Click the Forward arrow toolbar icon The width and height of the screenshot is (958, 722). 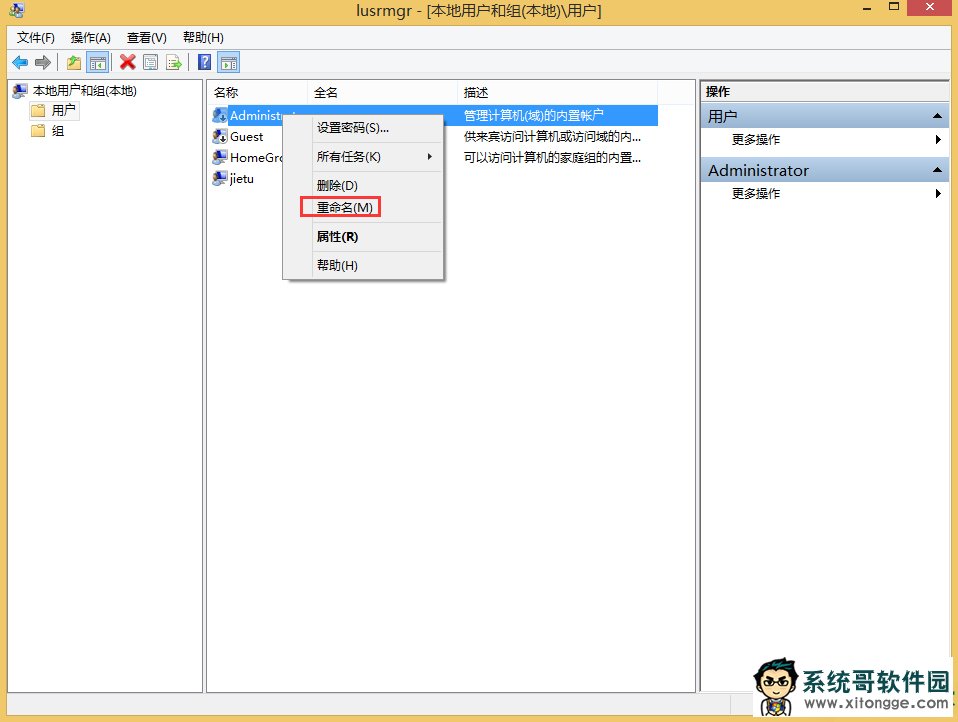pos(42,62)
